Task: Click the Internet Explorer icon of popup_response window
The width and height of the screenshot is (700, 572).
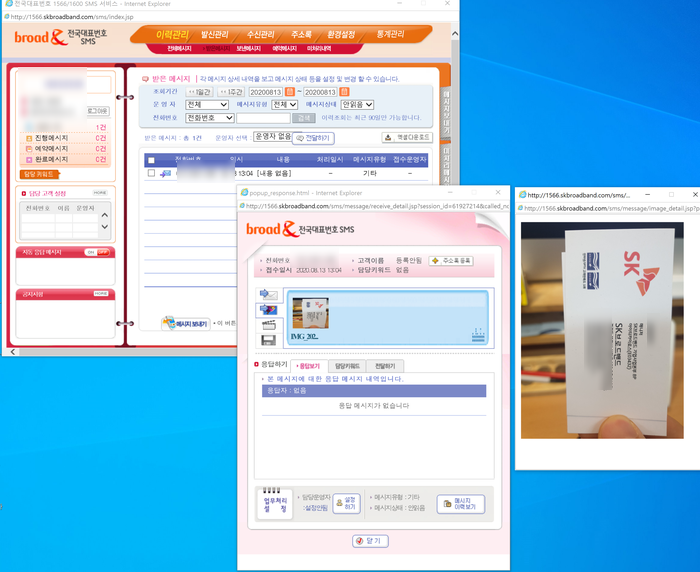Action: pyautogui.click(x=244, y=192)
